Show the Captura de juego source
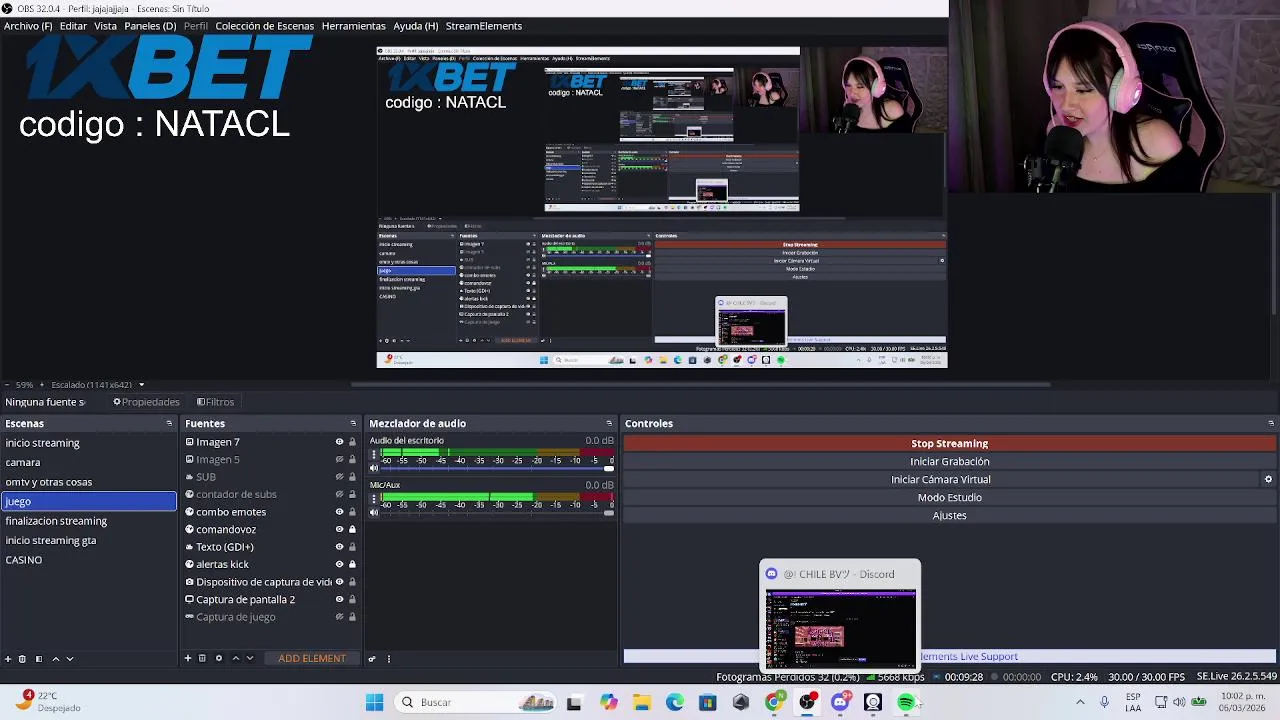The width and height of the screenshot is (1280, 720). point(339,617)
